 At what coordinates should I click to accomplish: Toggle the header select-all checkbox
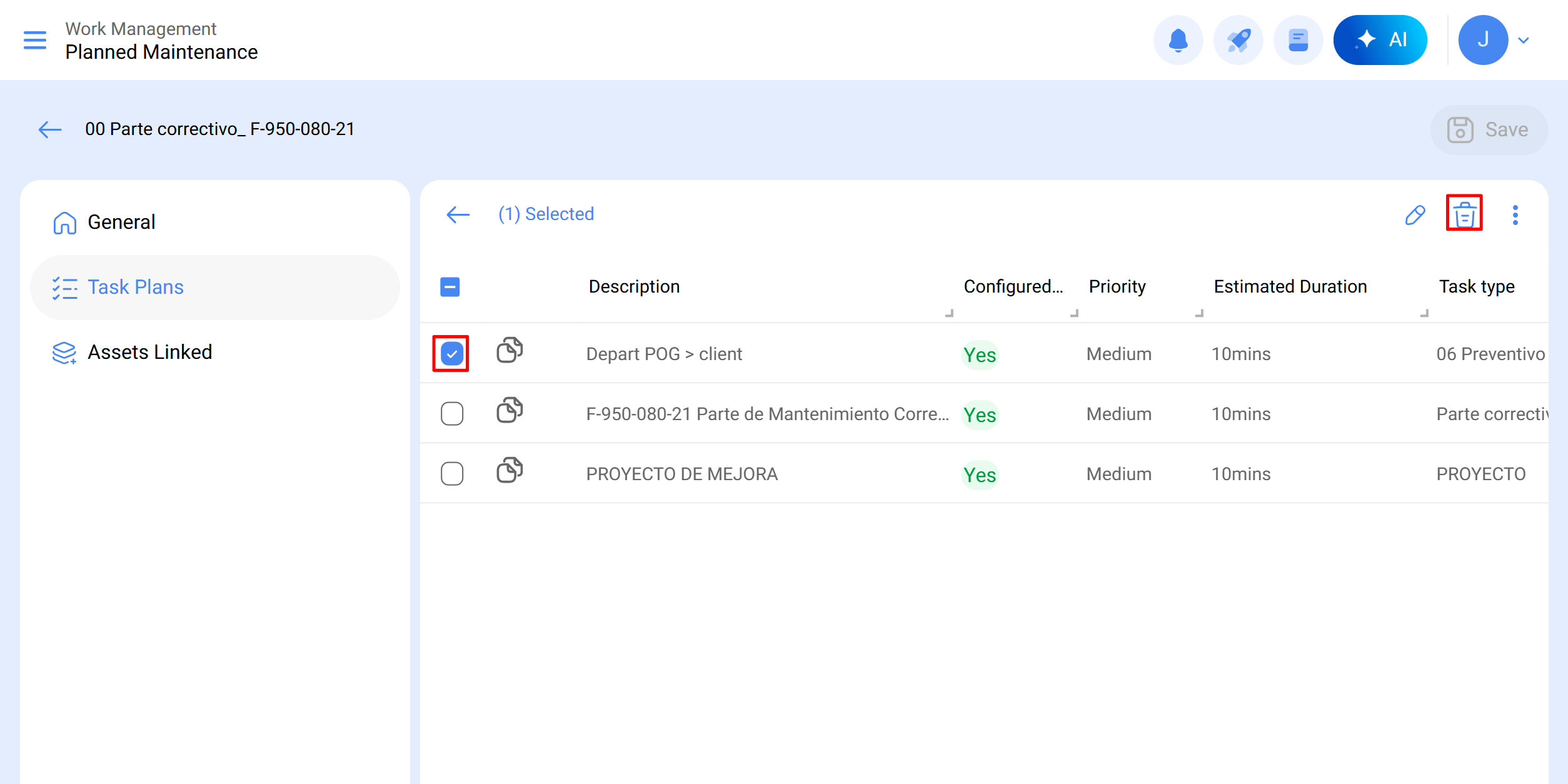[450, 287]
